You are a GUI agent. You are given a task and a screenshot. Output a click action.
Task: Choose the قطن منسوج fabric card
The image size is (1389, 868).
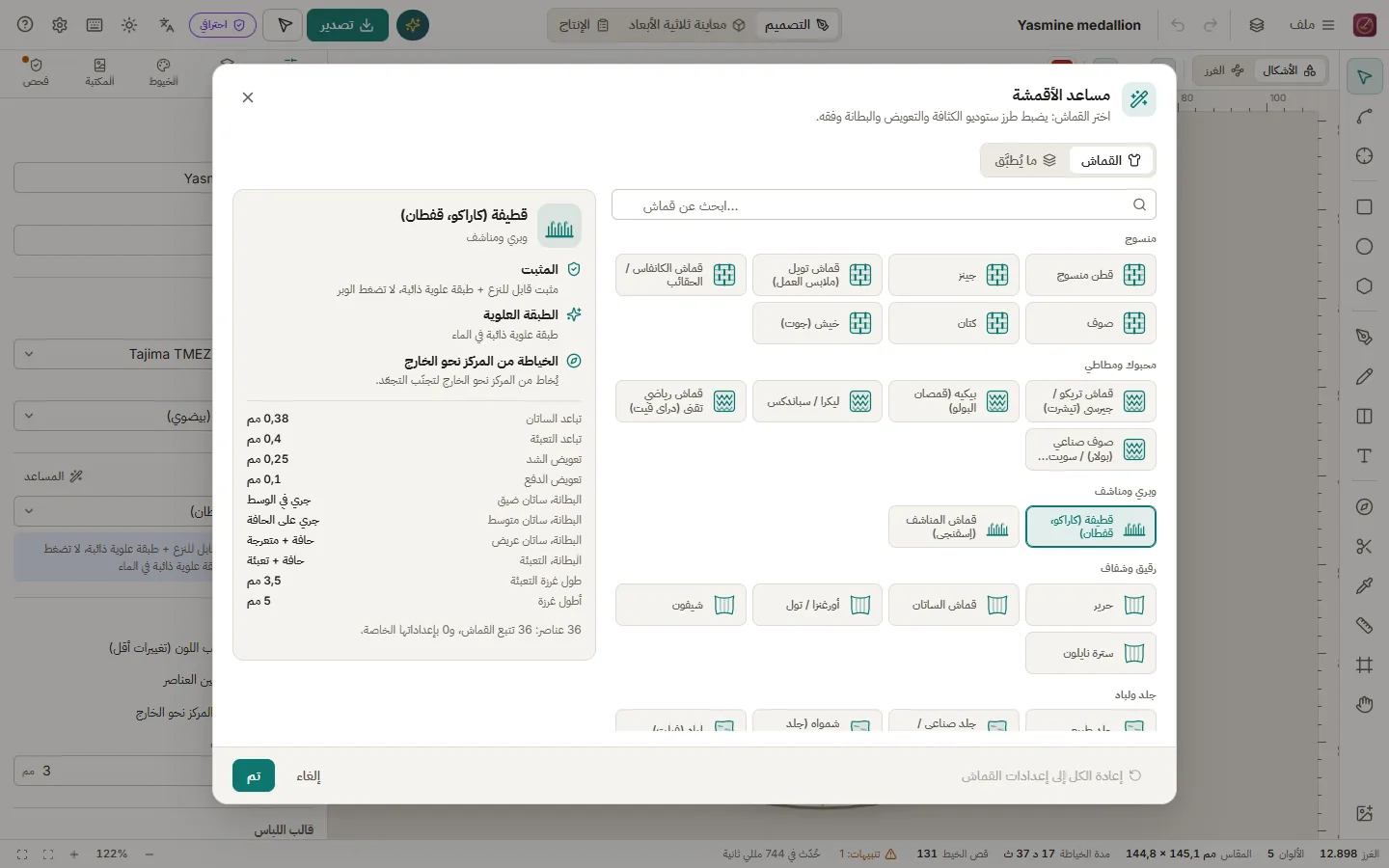[1090, 275]
